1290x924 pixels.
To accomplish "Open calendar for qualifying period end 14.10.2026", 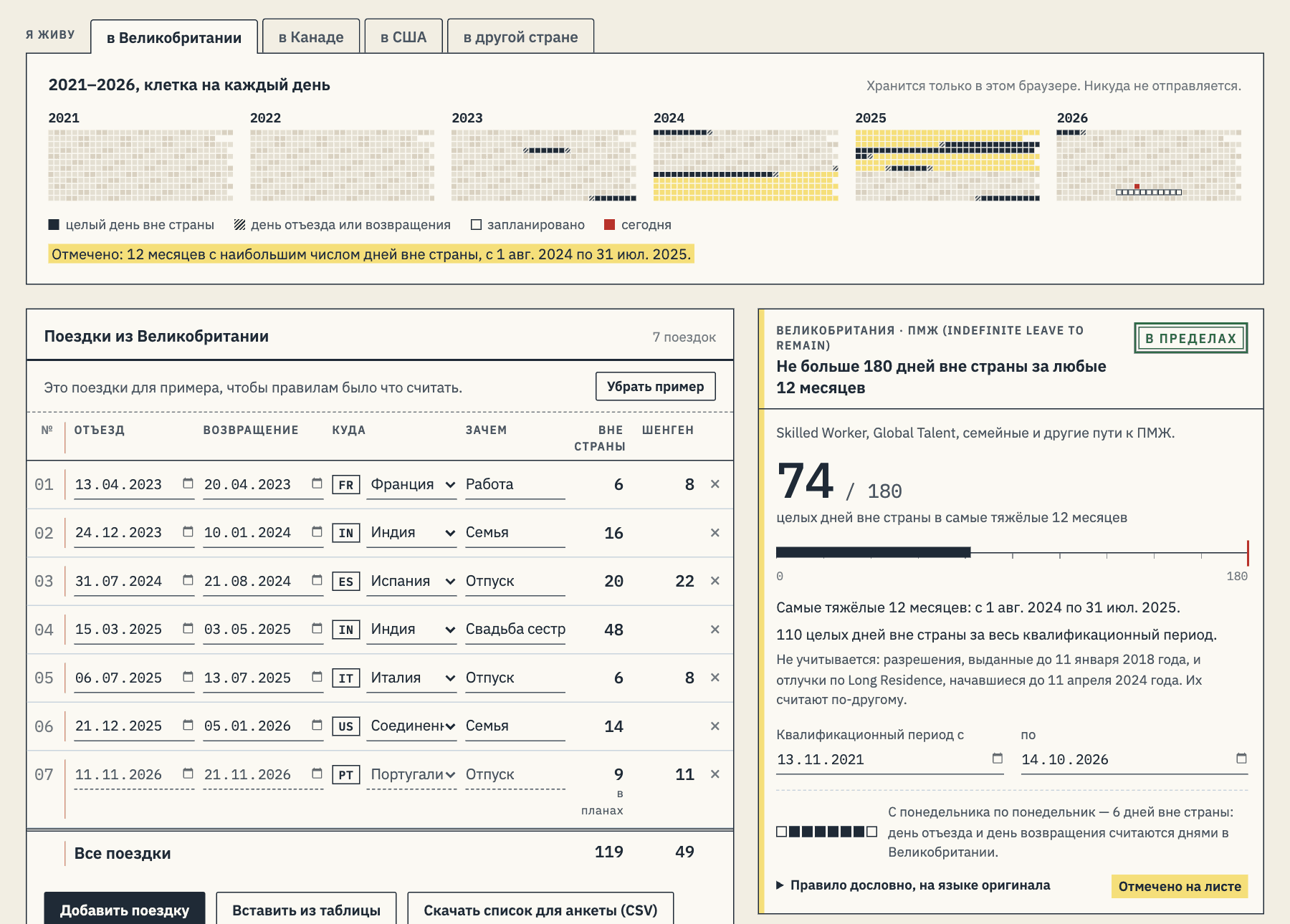I will pyautogui.click(x=1241, y=759).
